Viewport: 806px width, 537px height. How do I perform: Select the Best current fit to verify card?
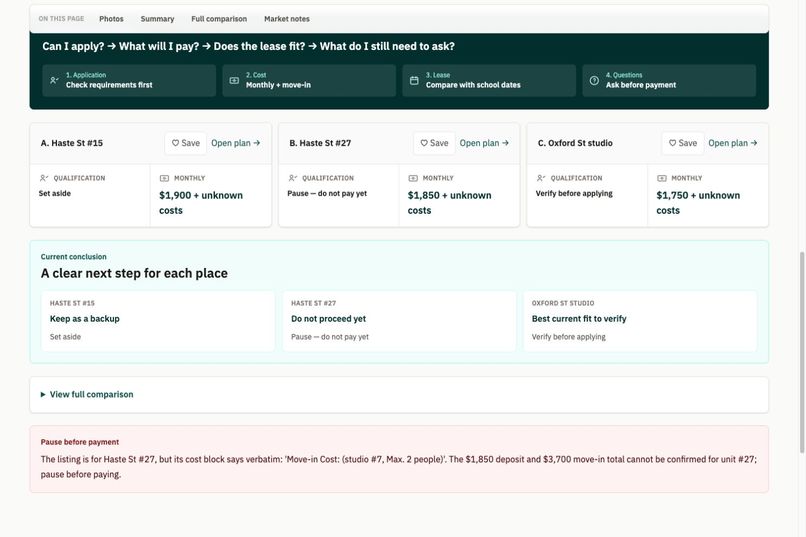[x=640, y=321]
